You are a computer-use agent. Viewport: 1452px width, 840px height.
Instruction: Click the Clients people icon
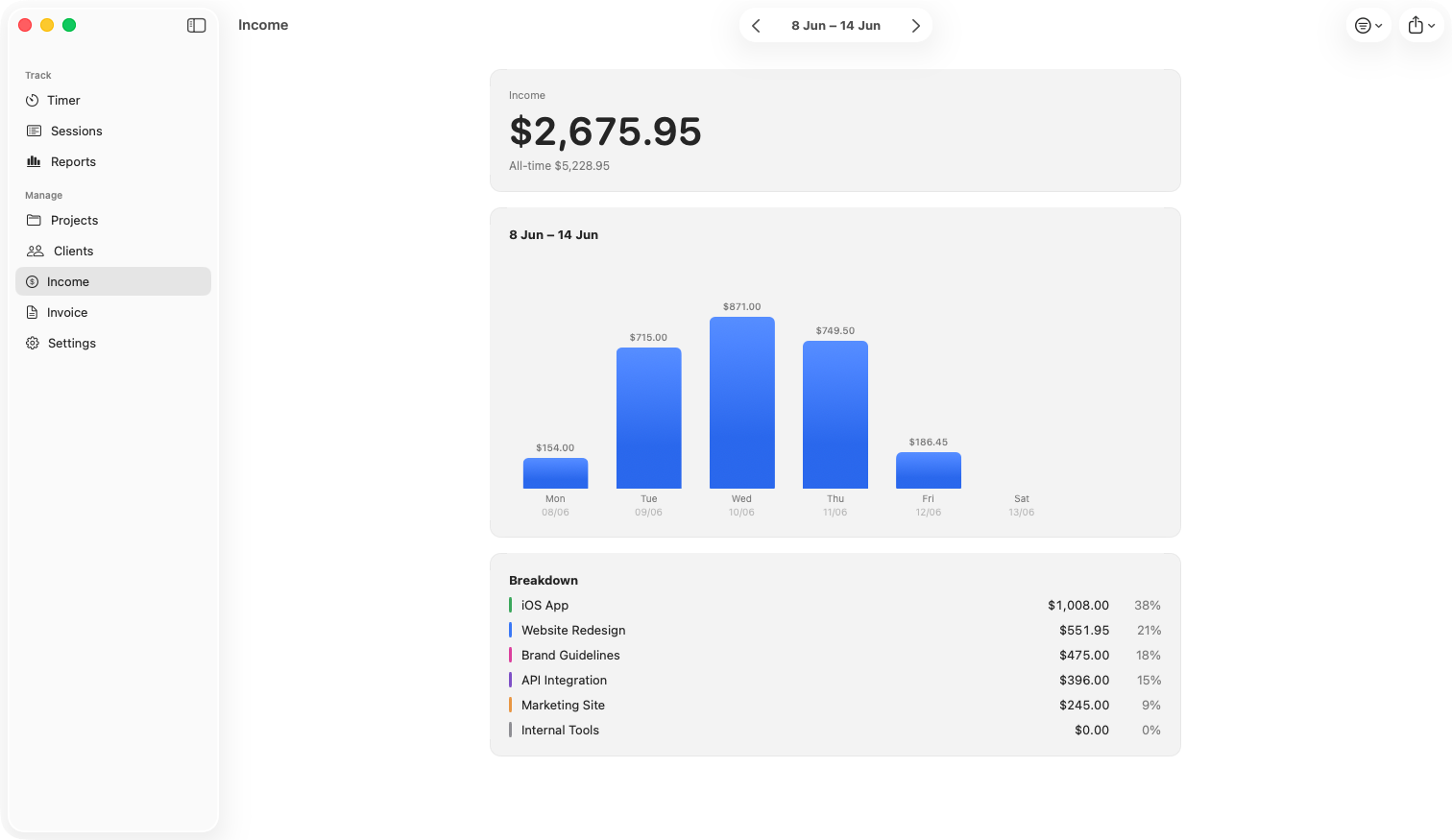(36, 252)
